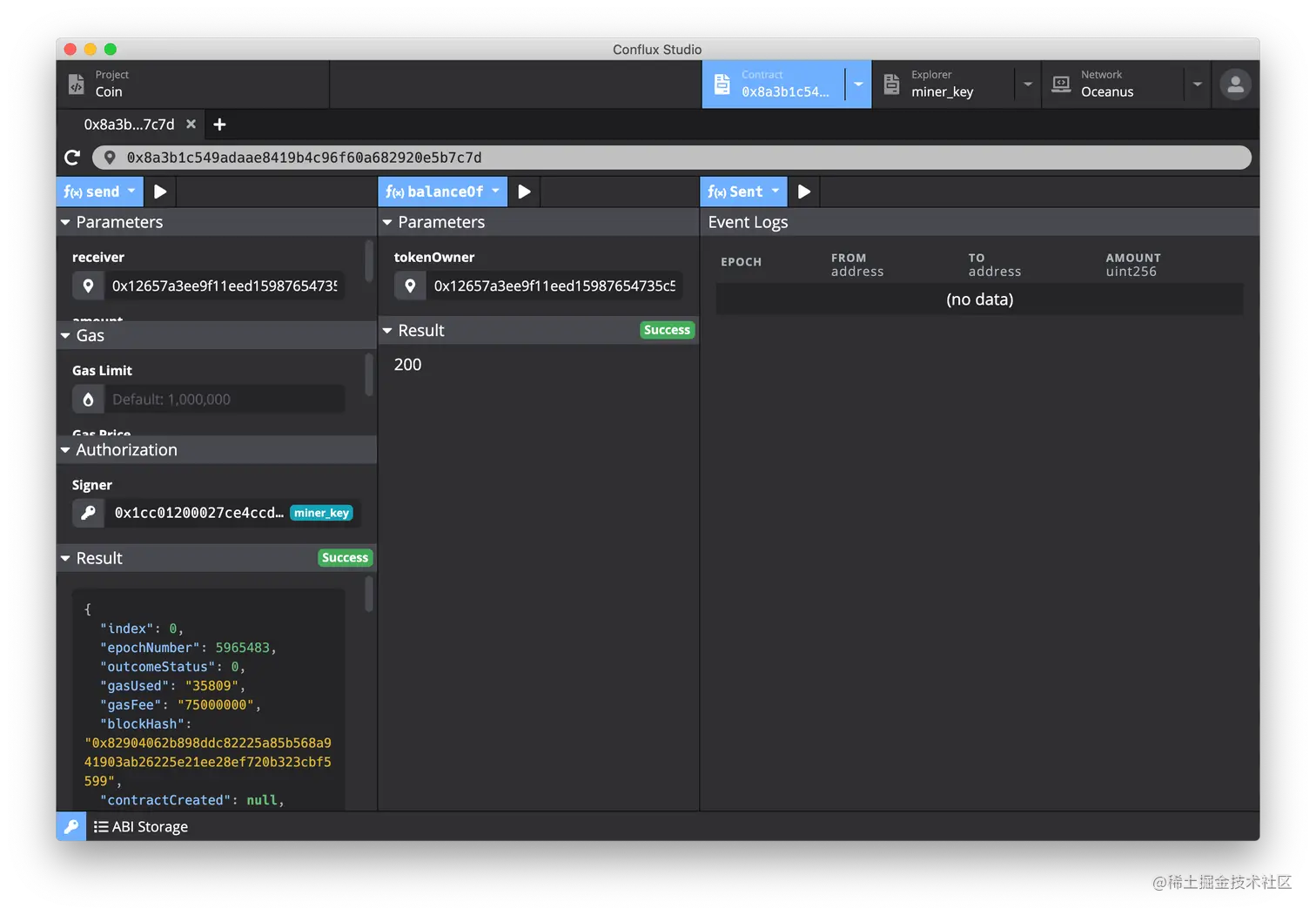Screen dimensions: 1316x915
Task: Click the tokenOwner address input field
Action: click(x=555, y=286)
